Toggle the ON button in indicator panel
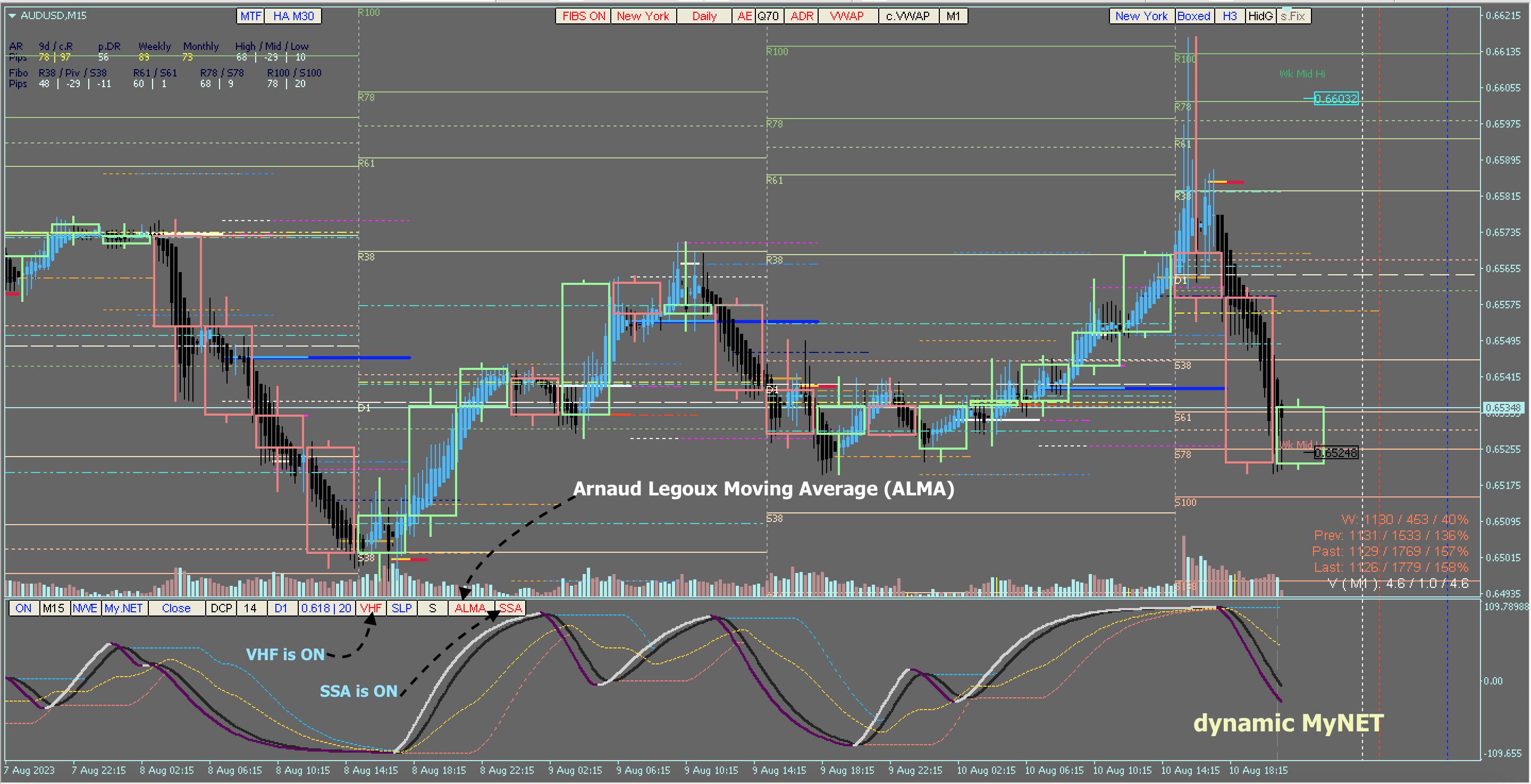 (23, 608)
